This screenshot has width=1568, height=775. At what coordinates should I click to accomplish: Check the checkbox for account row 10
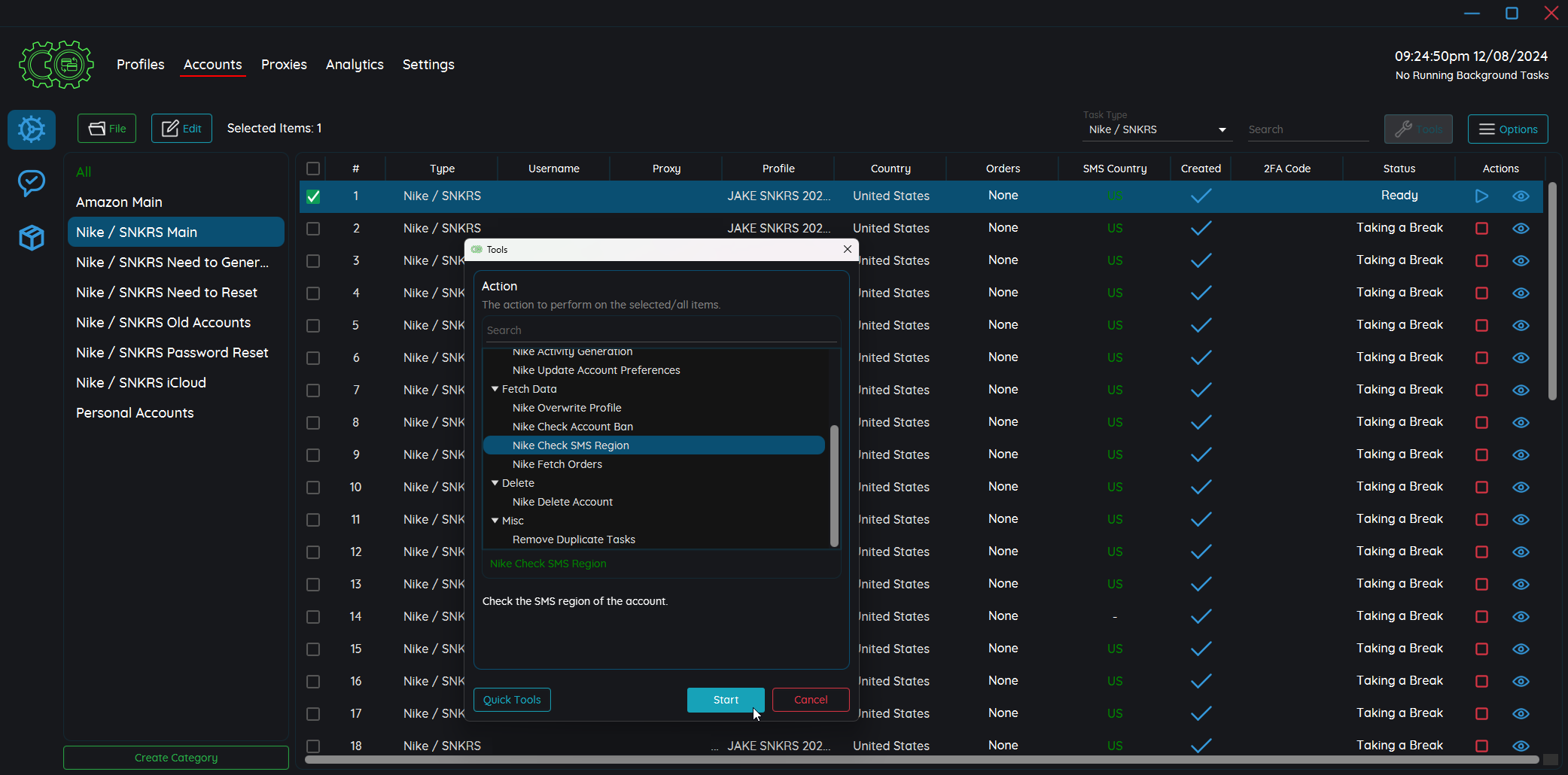pos(313,488)
